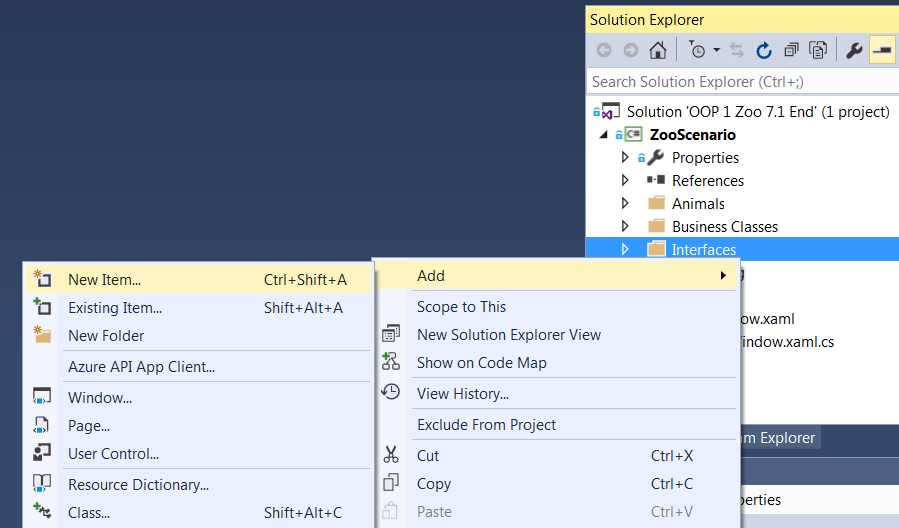Screen dimensions: 899x528
Task: Open the Pending Changes Filter dropdown arrow
Action: pos(717,50)
